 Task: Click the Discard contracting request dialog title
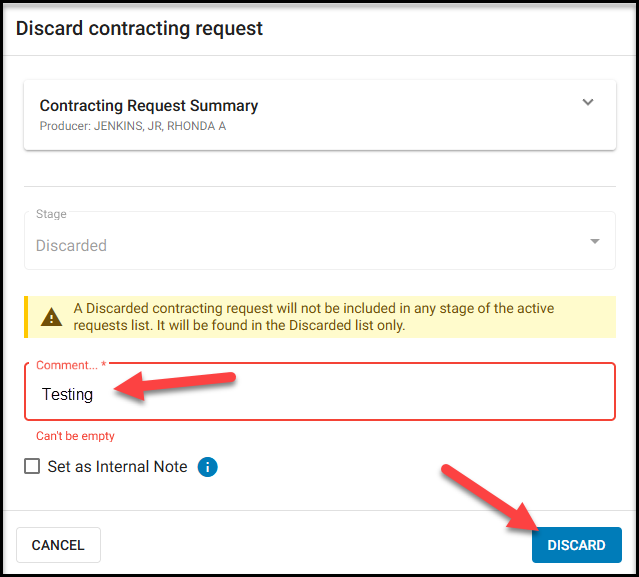coord(139,29)
